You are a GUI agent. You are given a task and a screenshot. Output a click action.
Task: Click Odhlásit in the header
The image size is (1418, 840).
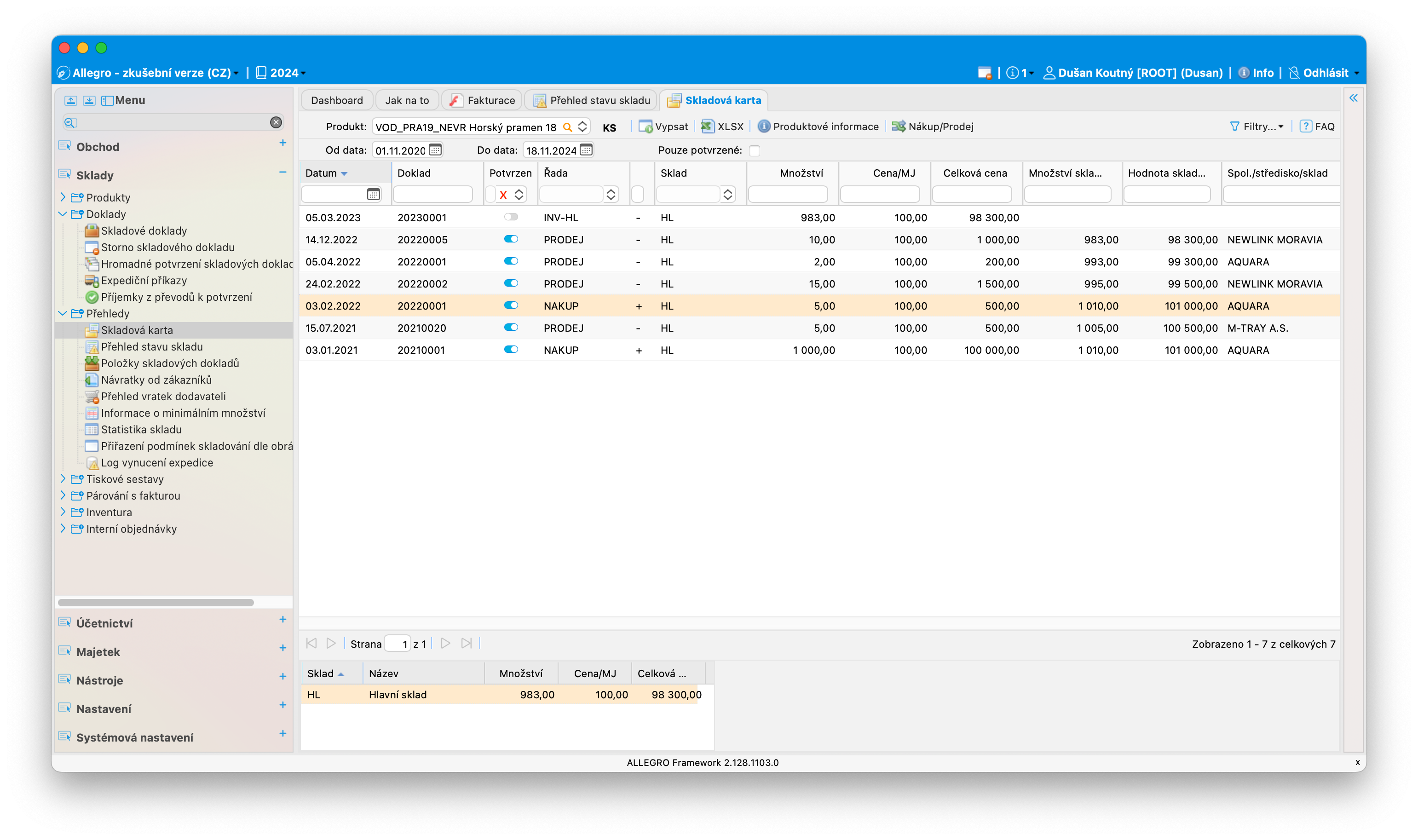[x=1324, y=72]
